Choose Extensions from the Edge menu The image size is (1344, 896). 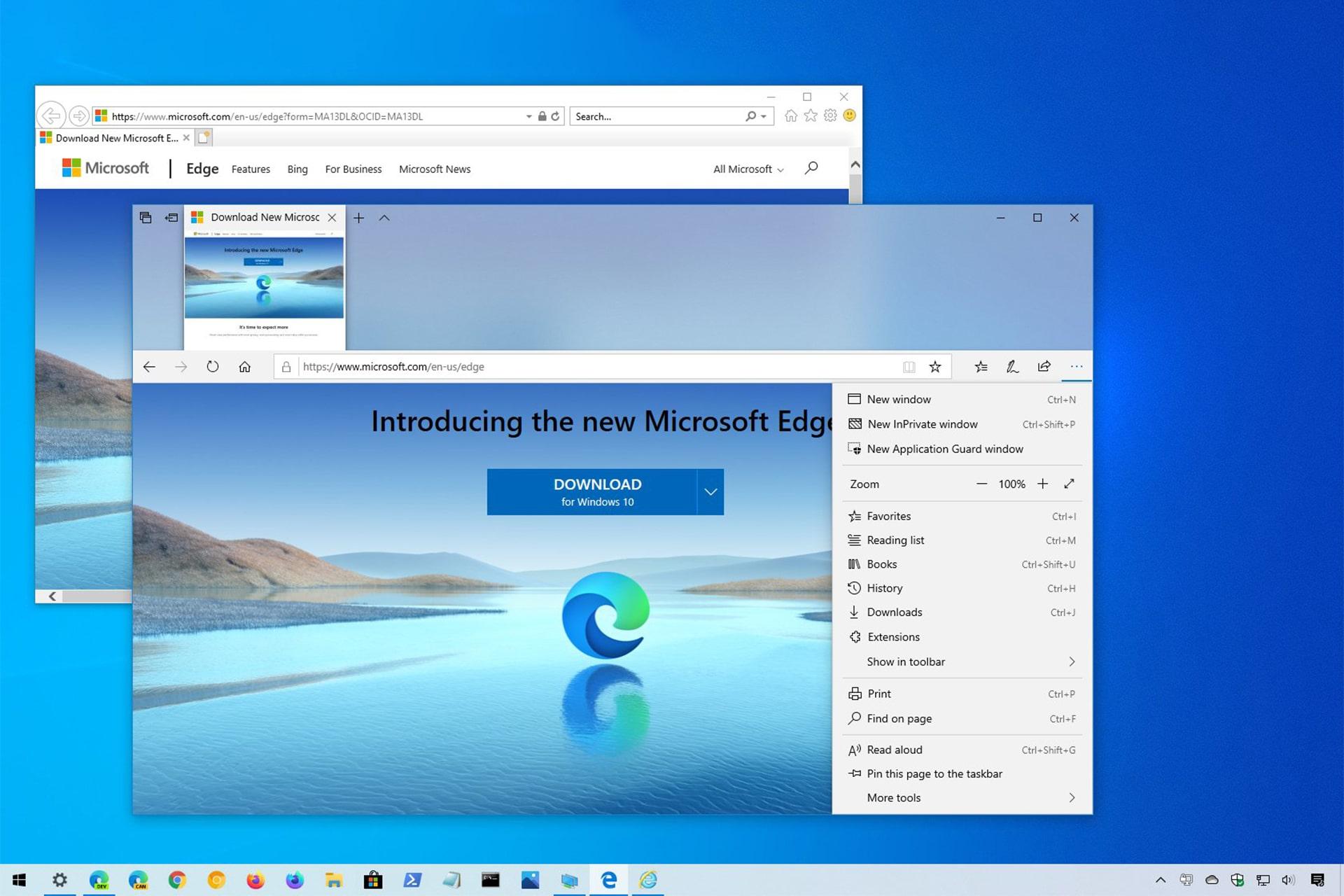[x=962, y=637]
